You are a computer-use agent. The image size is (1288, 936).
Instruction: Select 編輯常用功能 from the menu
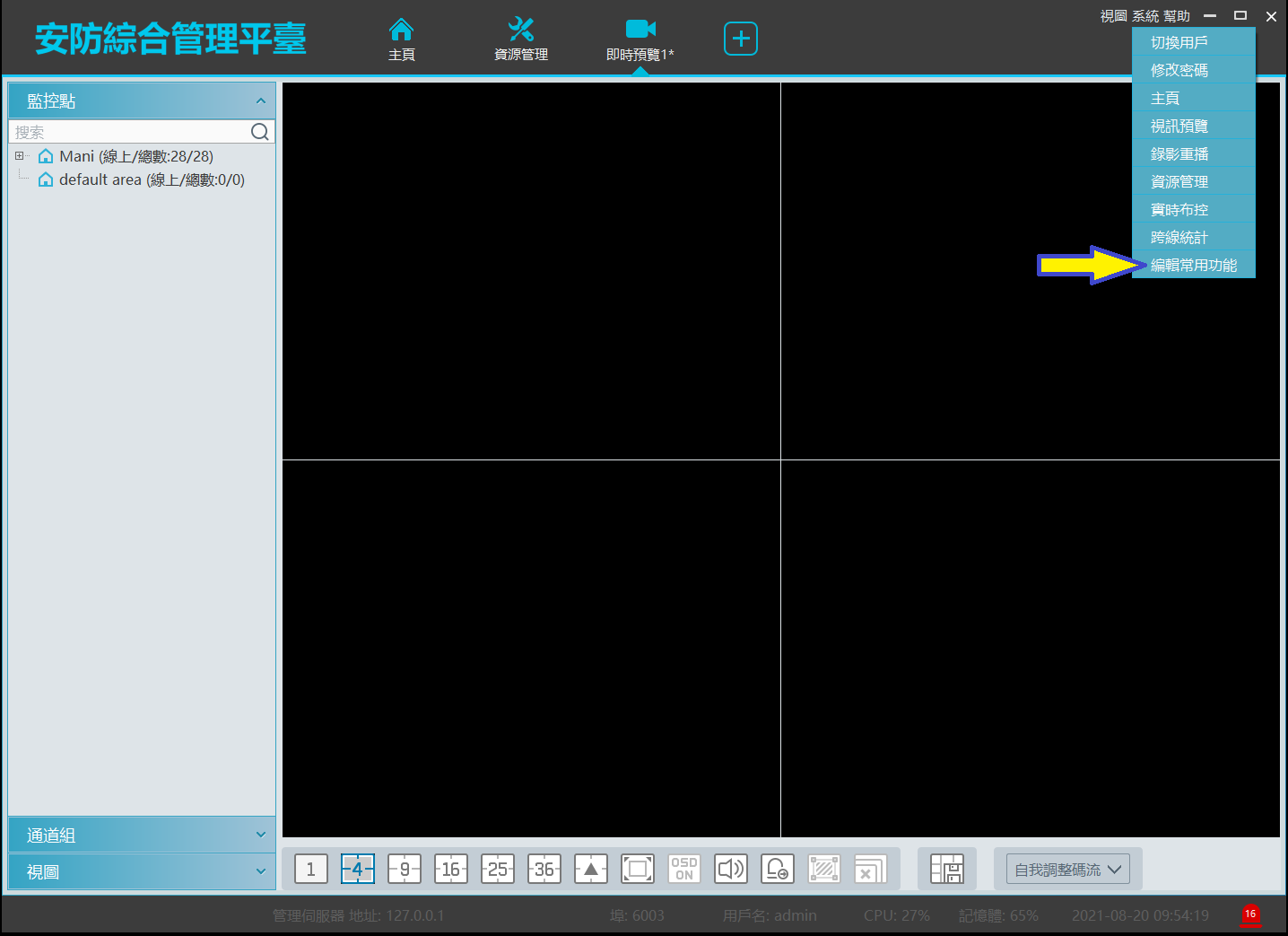[1193, 265]
